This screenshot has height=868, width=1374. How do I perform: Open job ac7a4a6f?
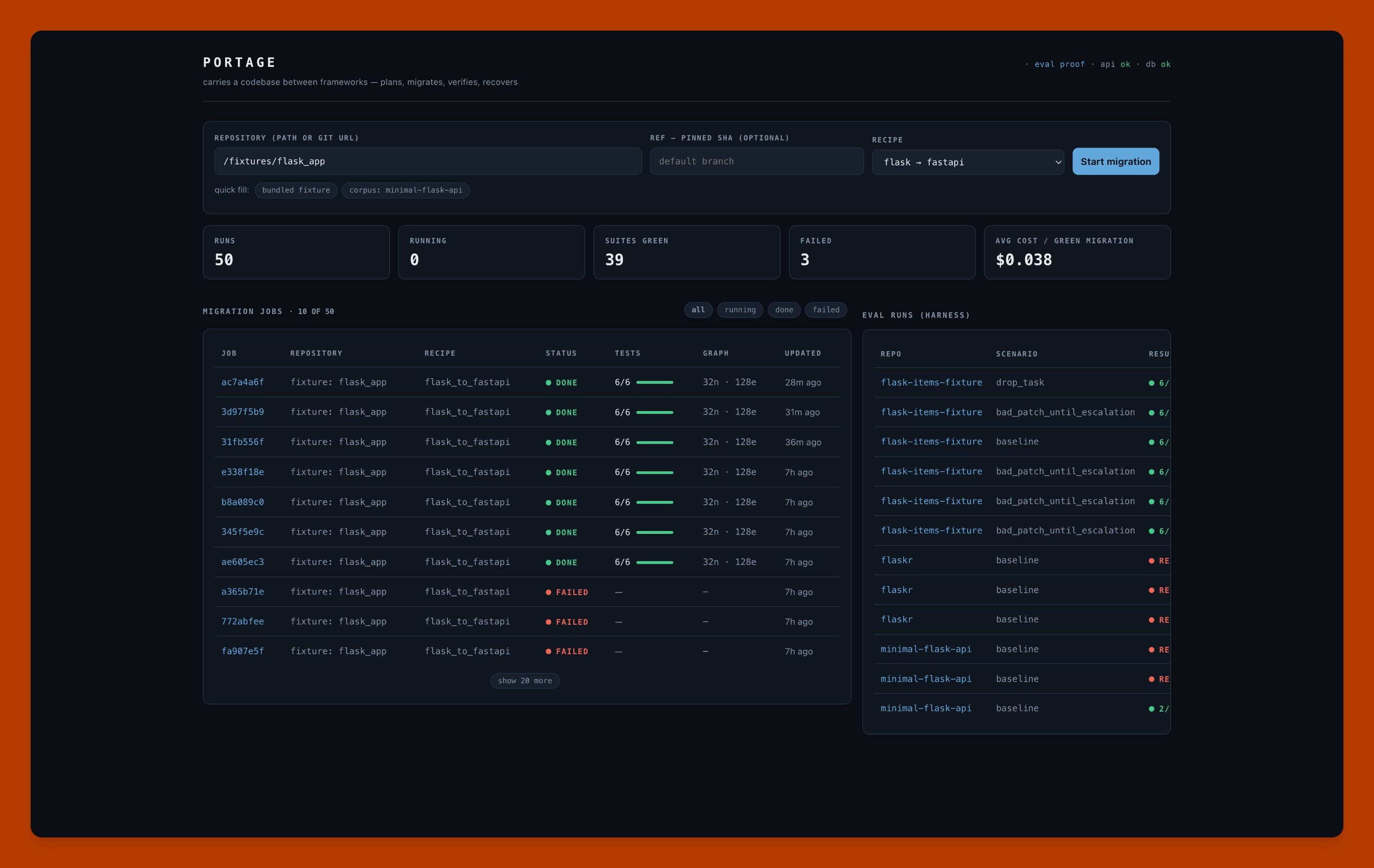[x=242, y=382]
